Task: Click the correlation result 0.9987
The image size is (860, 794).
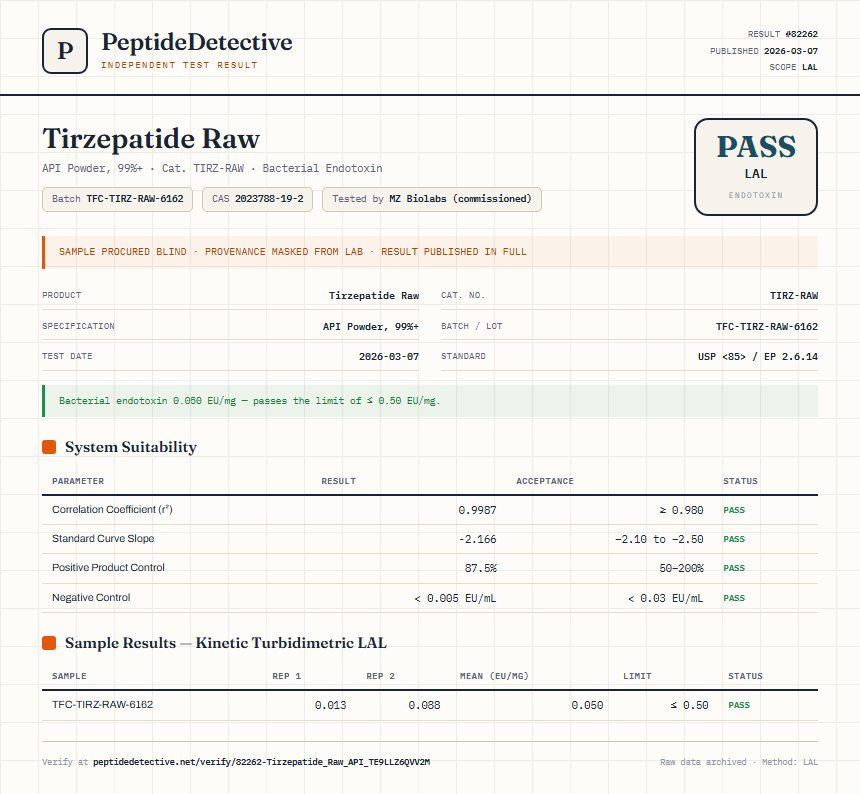Action: pyautogui.click(x=477, y=510)
